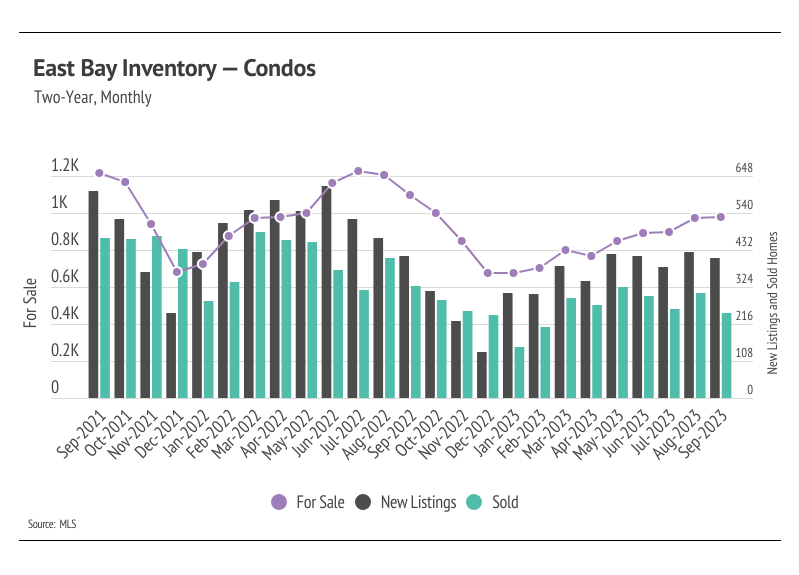Click the New Listings and Sold Homes axis title

[773, 303]
